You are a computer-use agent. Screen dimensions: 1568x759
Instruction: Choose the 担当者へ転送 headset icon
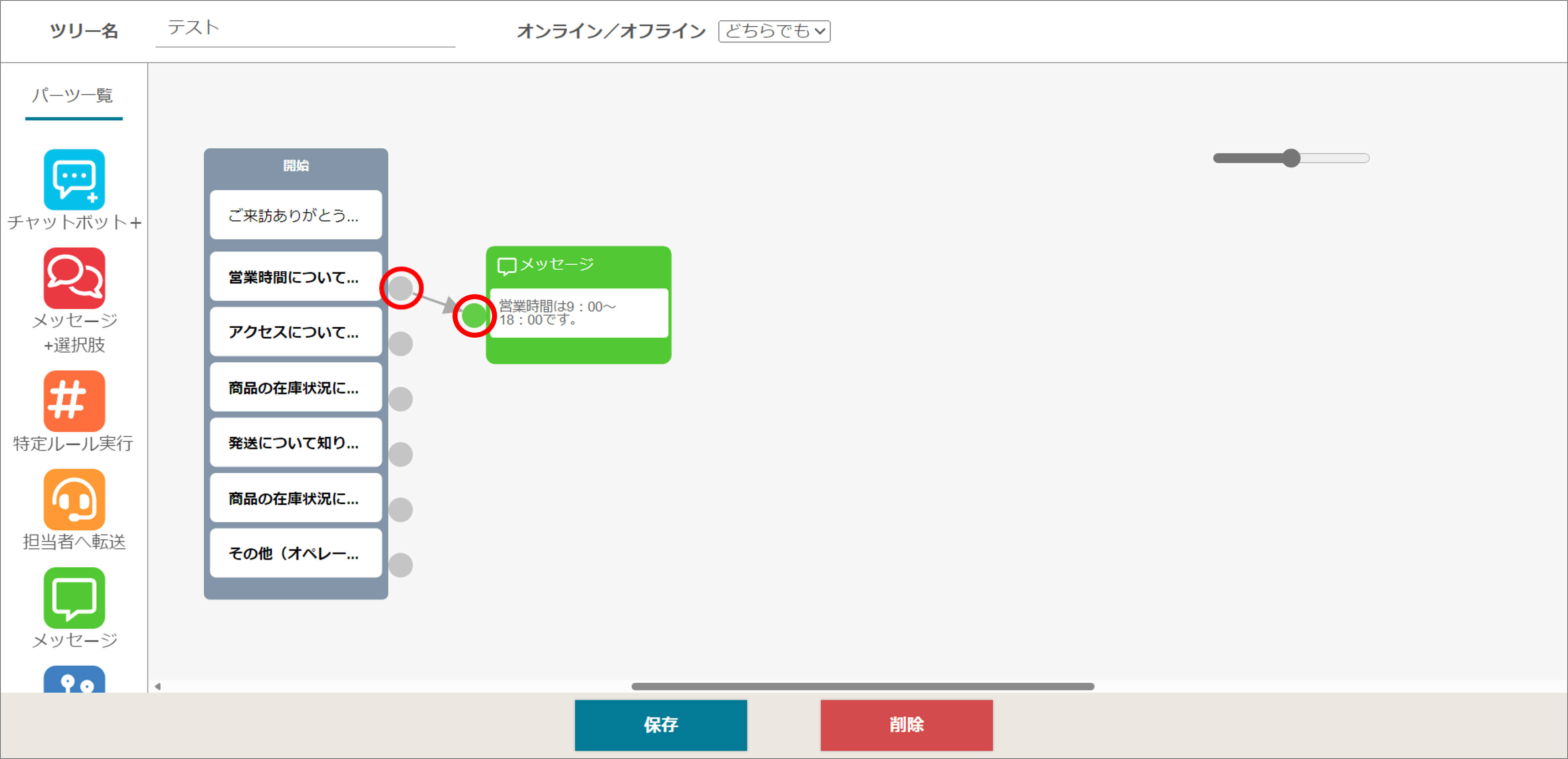click(74, 499)
